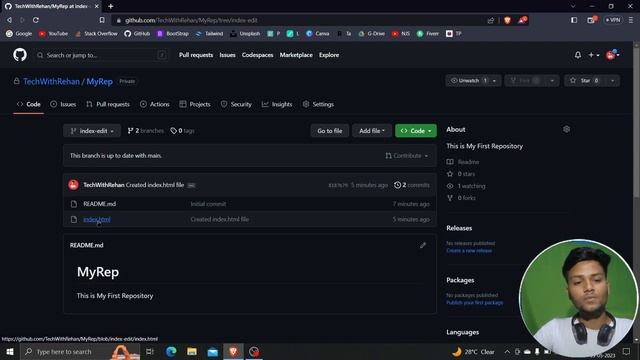
Task: Expand the Add file dropdown
Action: pyautogui.click(x=372, y=131)
